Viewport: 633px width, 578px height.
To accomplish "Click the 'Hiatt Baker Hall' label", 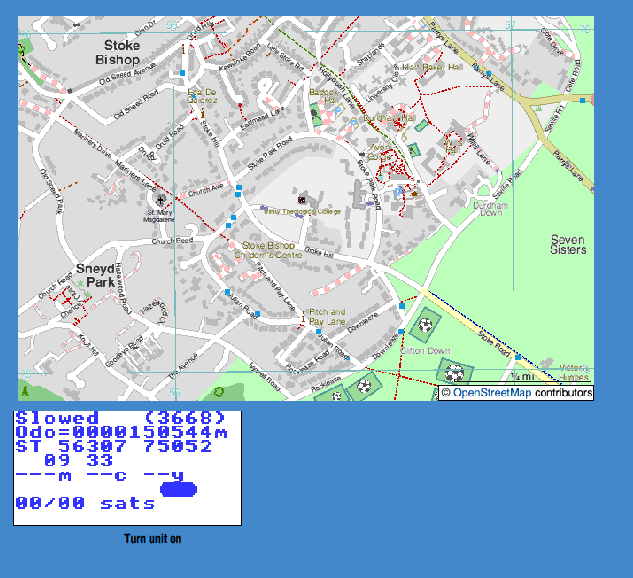I will [430, 67].
